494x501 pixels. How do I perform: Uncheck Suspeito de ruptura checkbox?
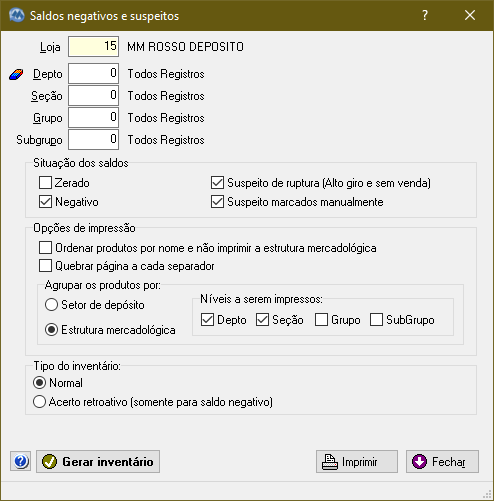217,183
